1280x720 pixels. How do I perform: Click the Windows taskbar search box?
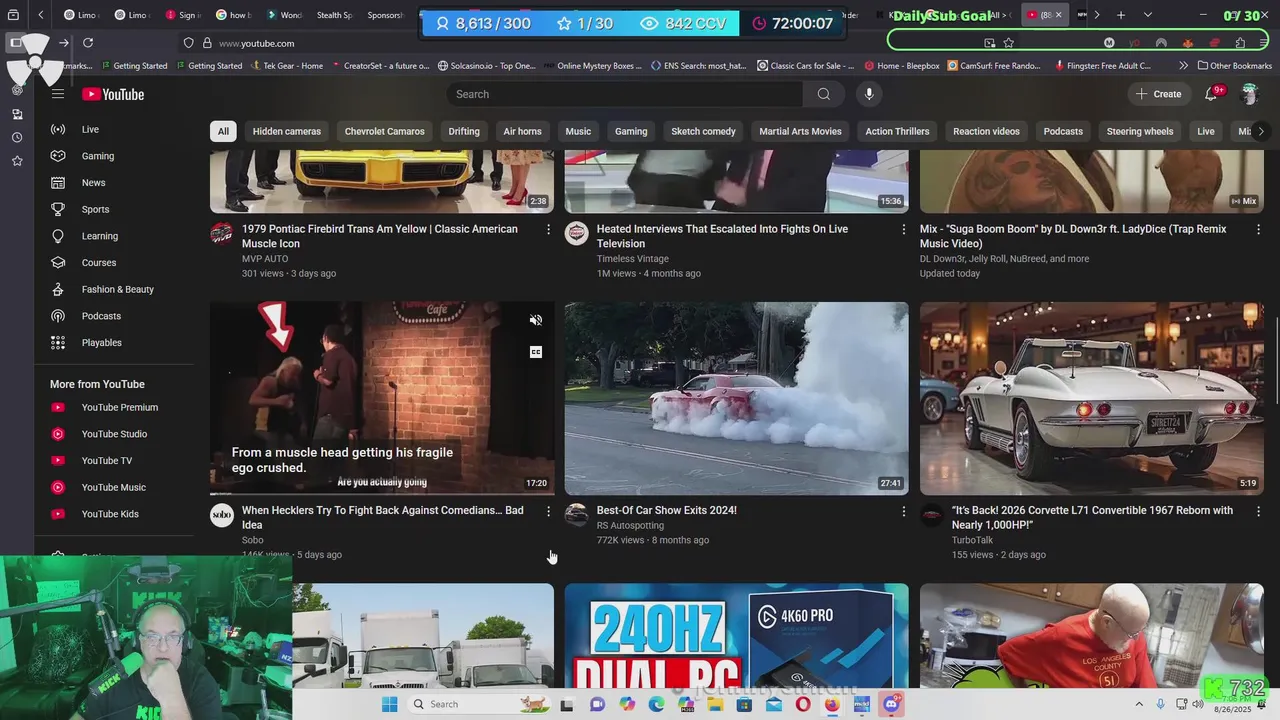pos(480,704)
